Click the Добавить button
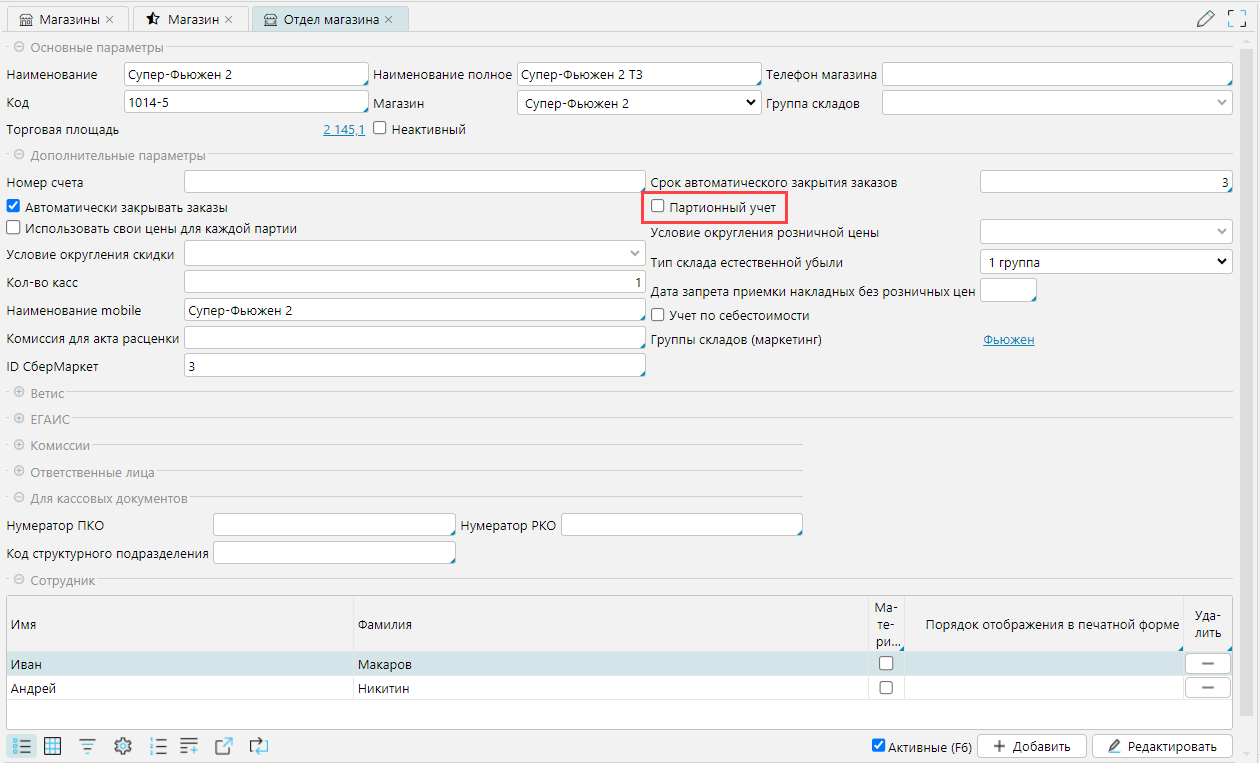Viewport: 1260px width, 763px height. pos(1030,746)
